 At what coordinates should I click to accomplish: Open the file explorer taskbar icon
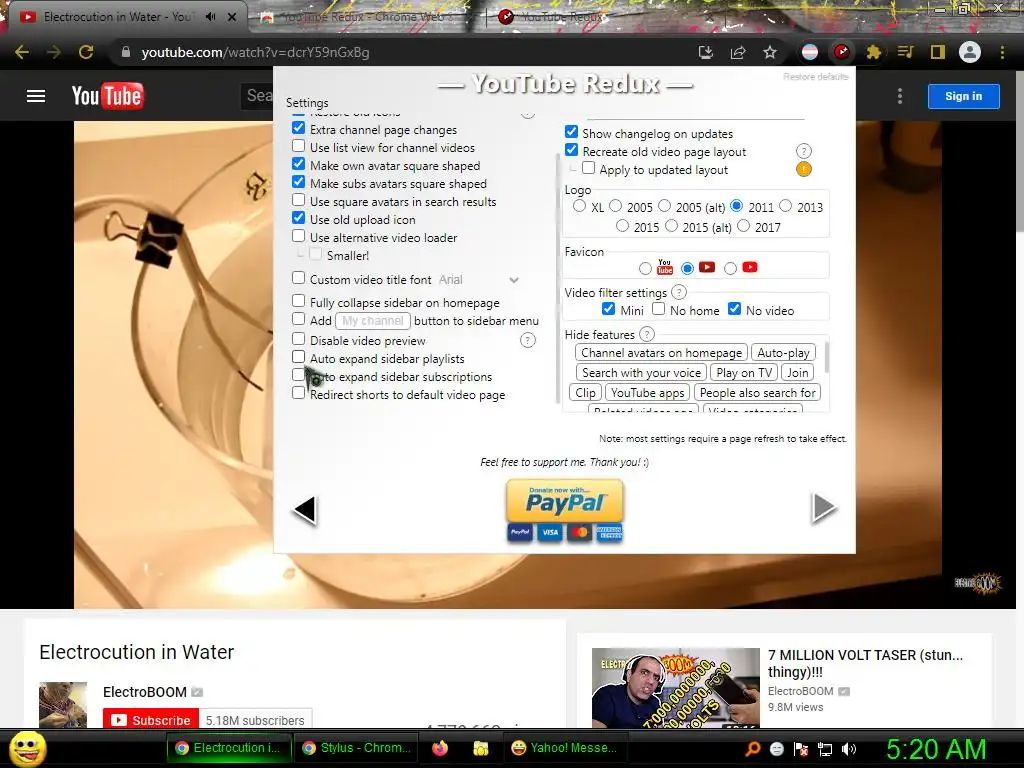481,748
